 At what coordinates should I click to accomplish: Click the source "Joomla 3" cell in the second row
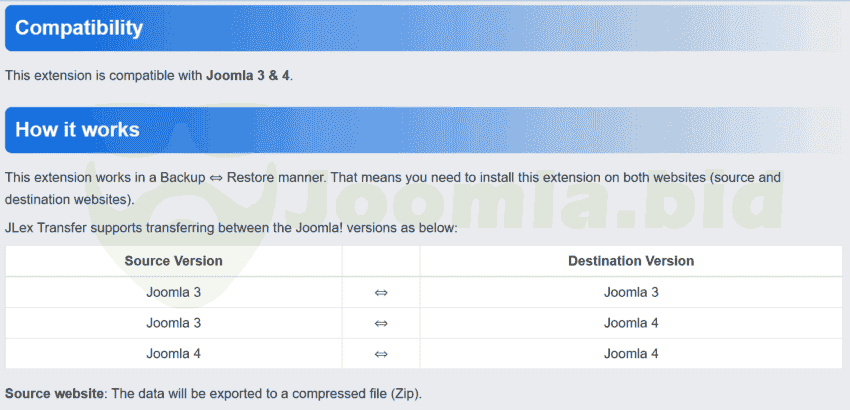pos(173,323)
